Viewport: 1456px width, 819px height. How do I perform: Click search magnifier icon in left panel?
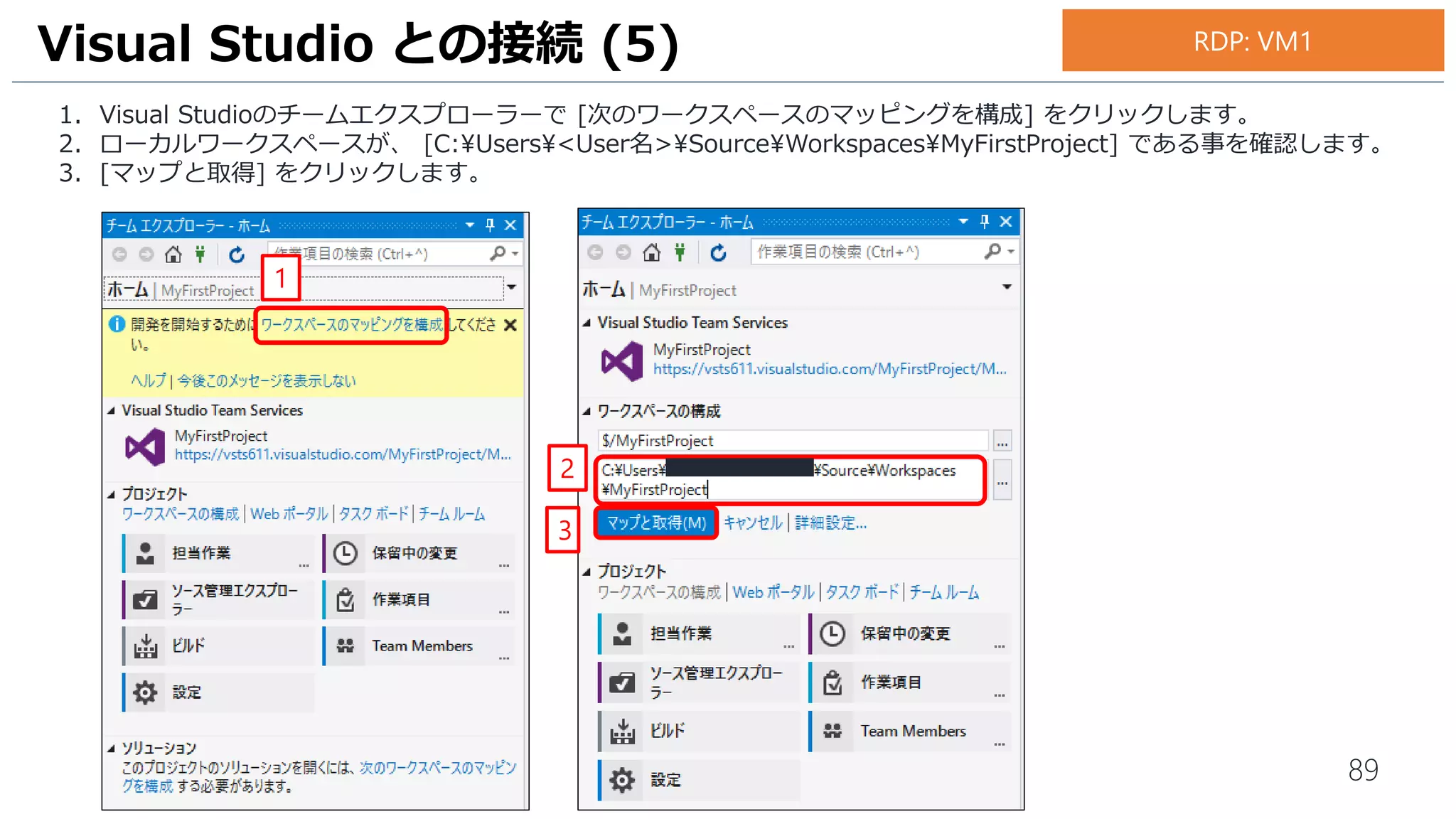pos(498,253)
